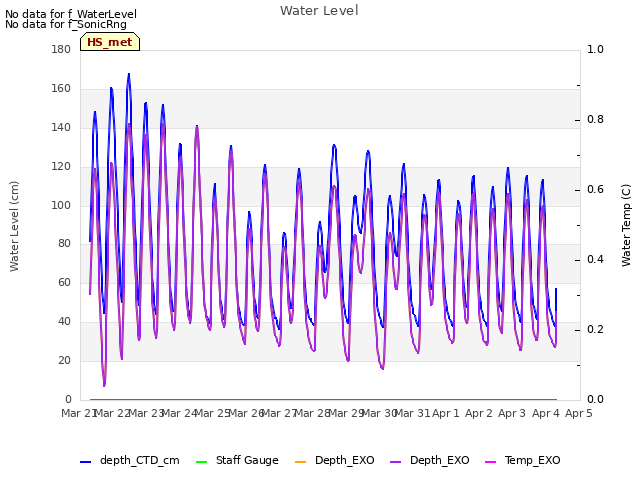This screenshot has height=480, width=640.
Task: Click 'No data for f_WaterLevel' message
Action: tap(71, 14)
